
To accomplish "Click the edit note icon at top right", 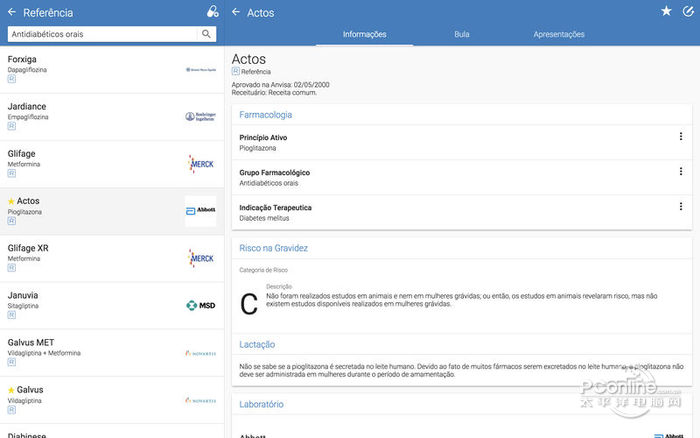I will click(688, 11).
